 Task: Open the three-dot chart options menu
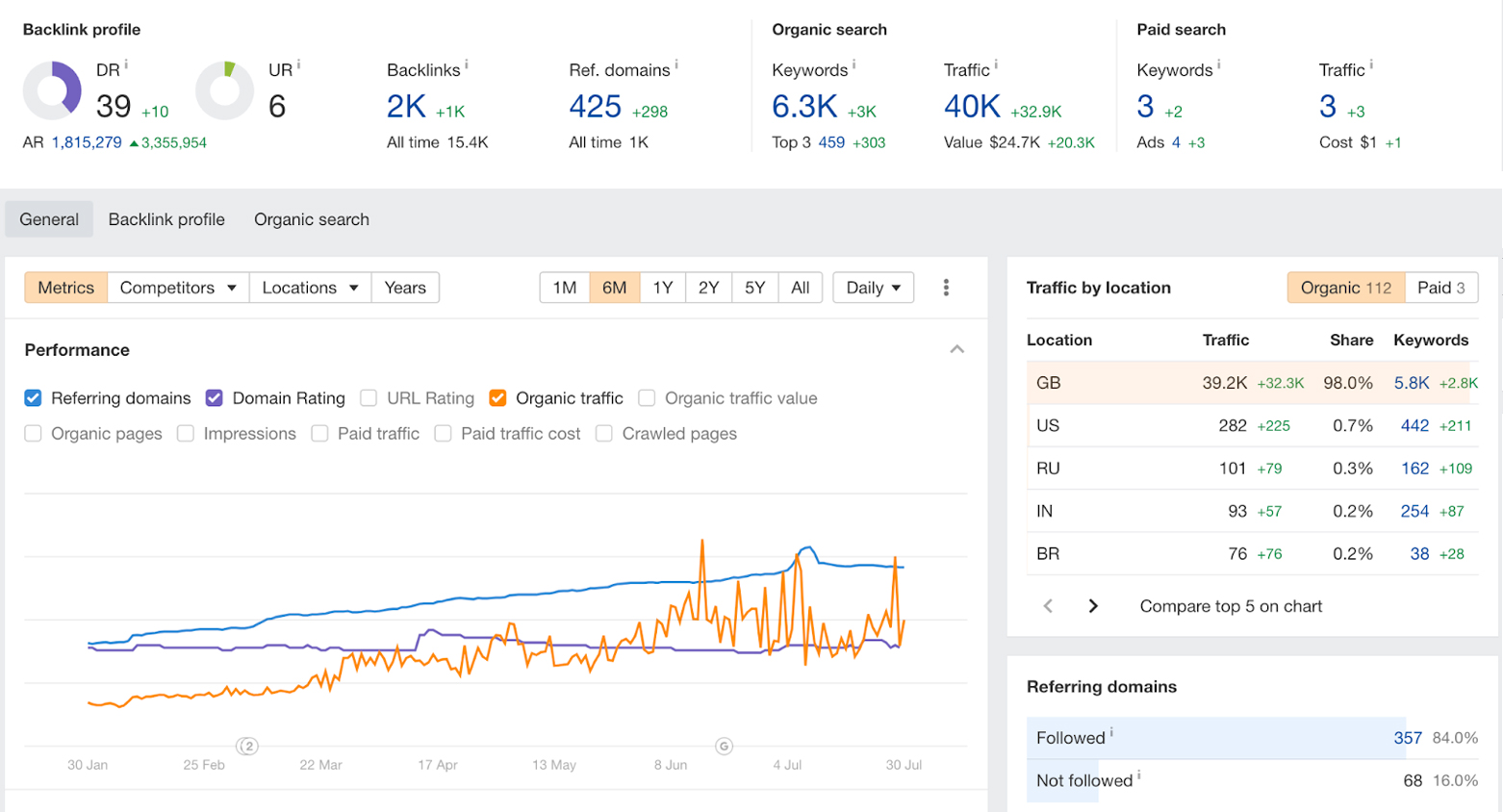(946, 288)
